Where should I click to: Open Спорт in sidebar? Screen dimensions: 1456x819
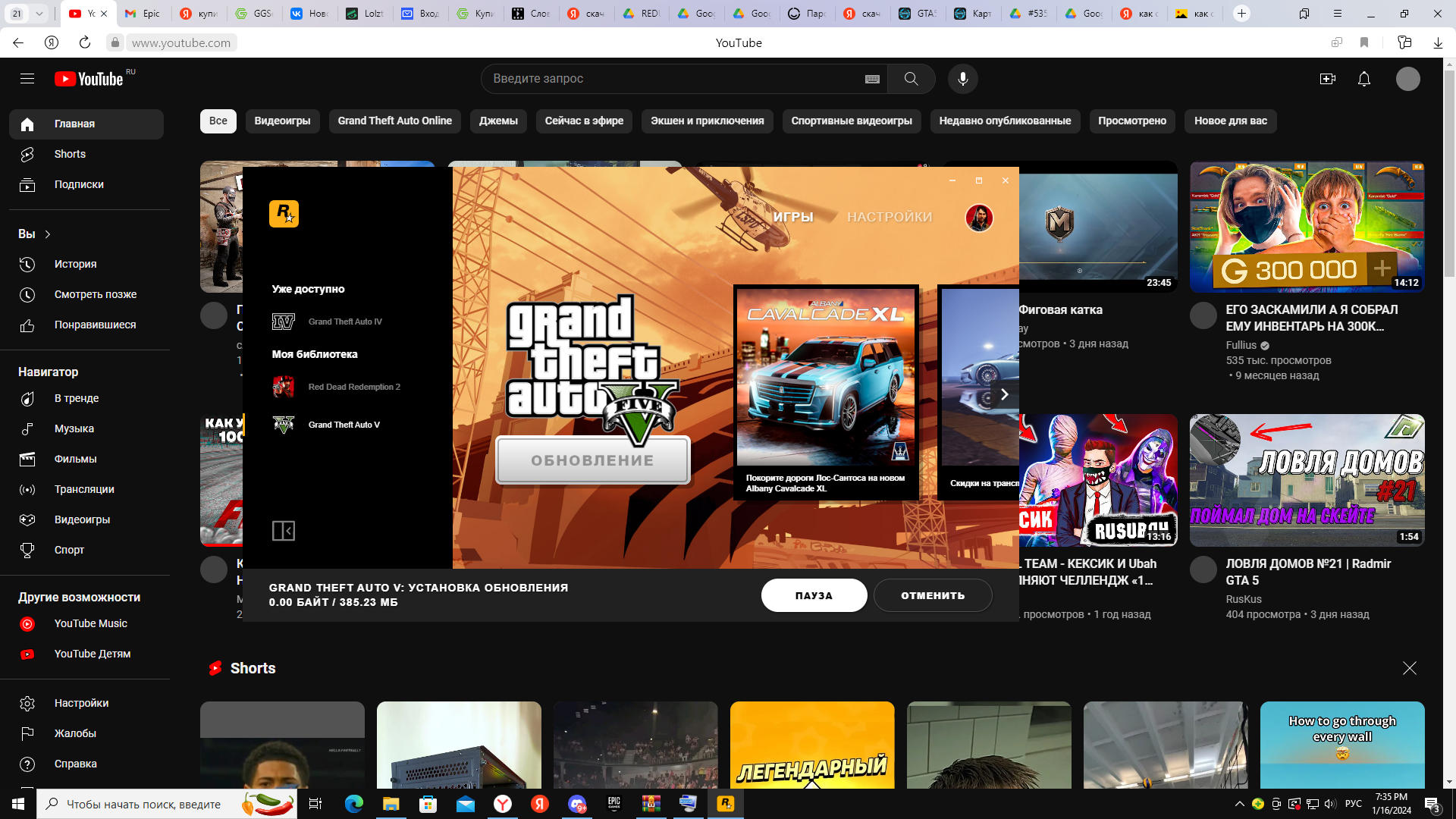(86, 551)
